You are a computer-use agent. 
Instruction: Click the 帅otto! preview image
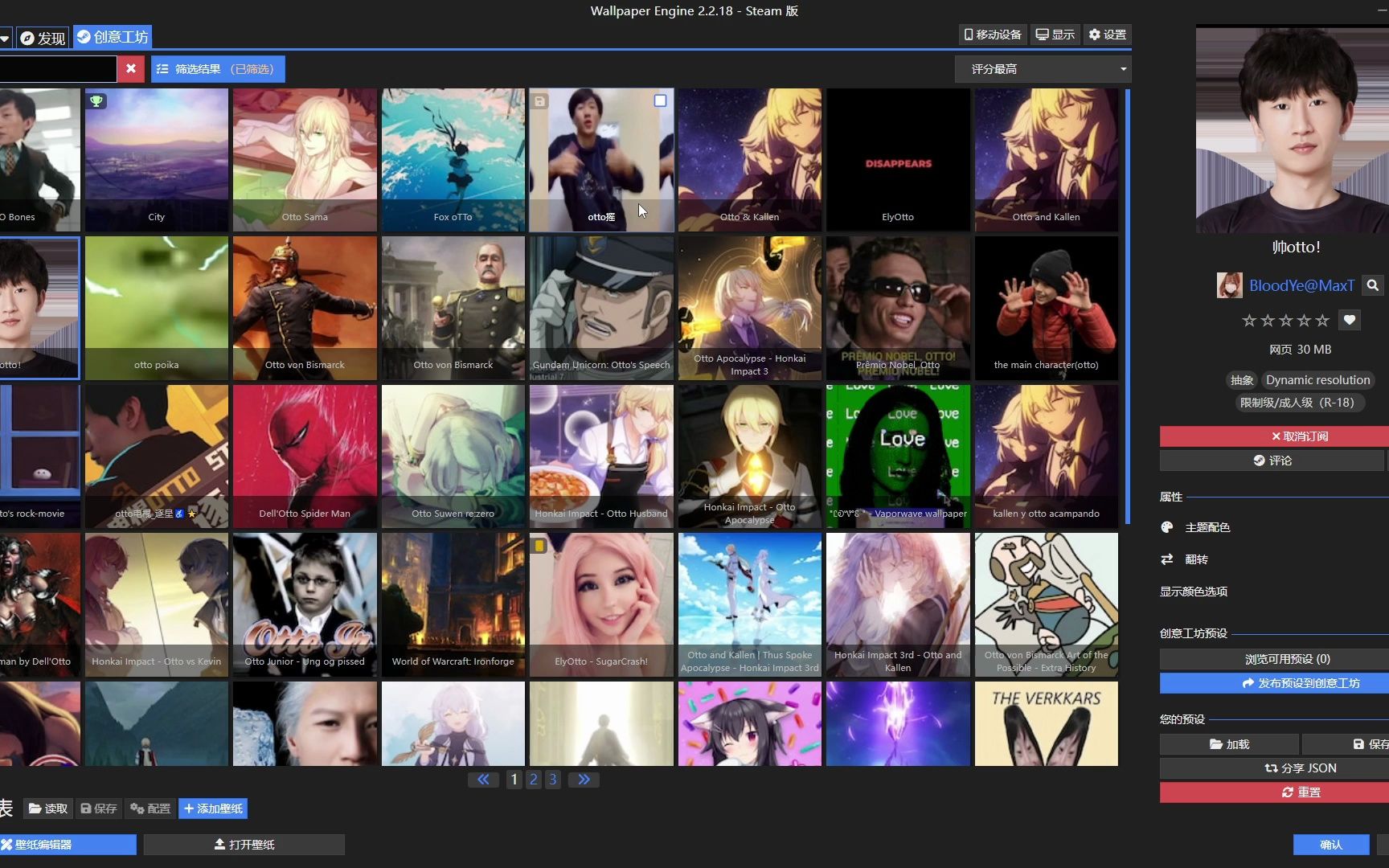pyautogui.click(x=1292, y=129)
